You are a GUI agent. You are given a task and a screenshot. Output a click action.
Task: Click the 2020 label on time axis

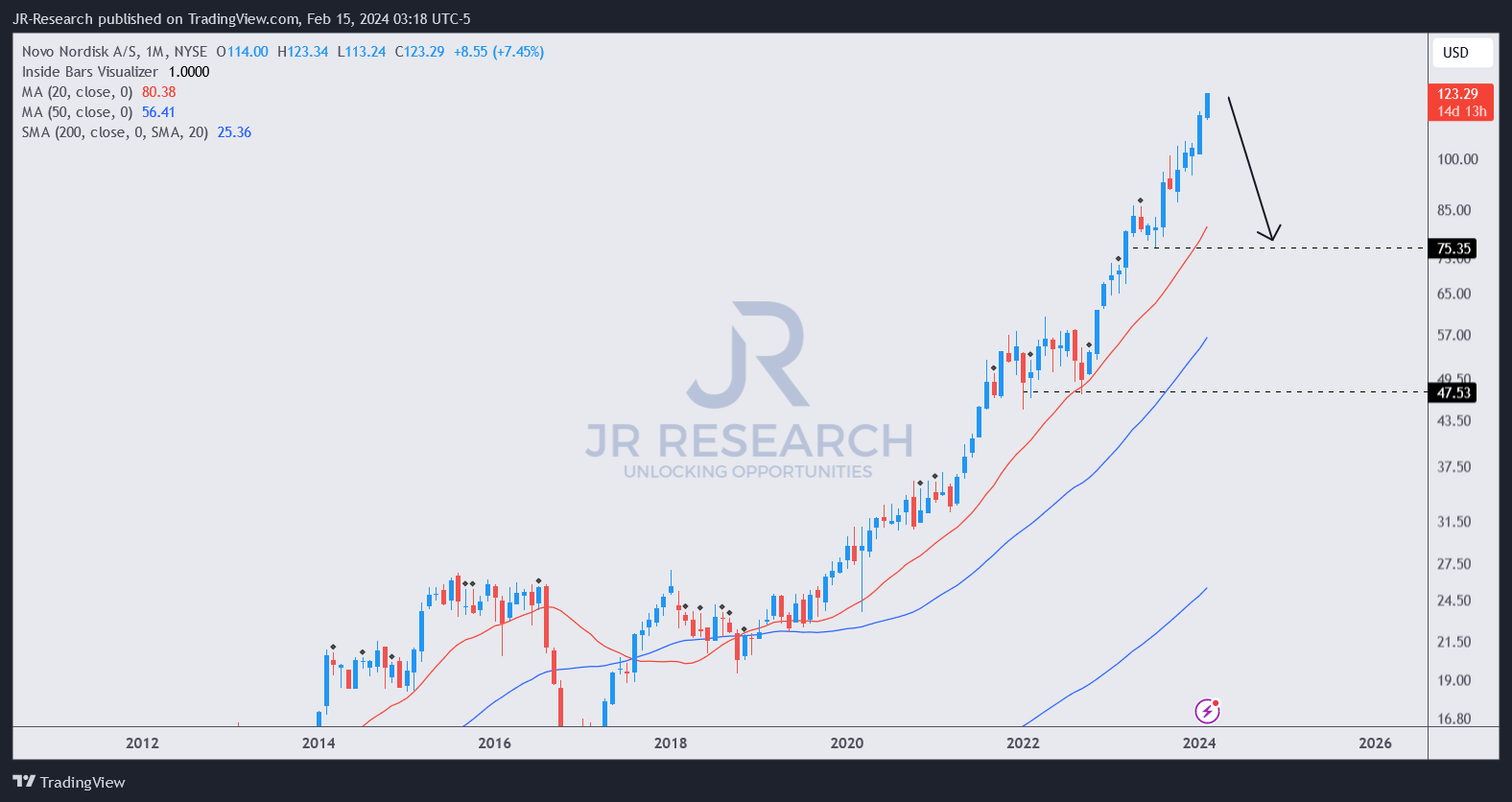tap(846, 743)
